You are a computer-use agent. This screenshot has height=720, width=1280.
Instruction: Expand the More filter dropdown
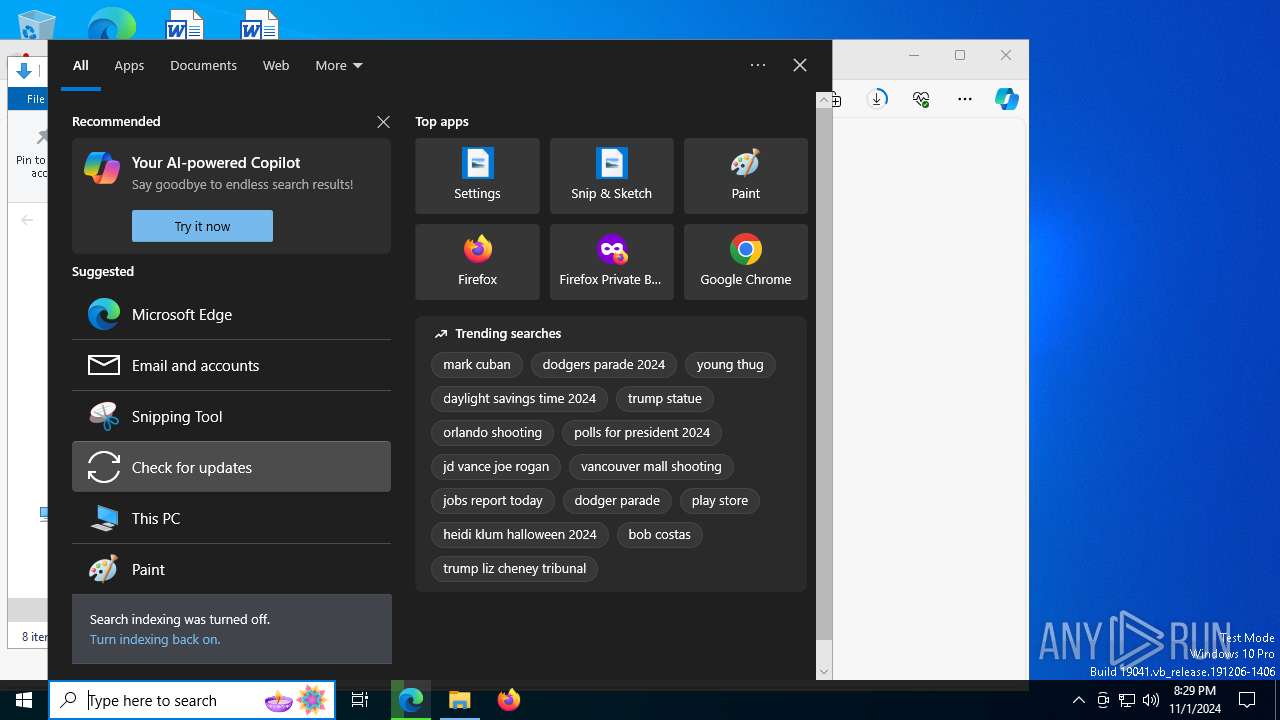(339, 65)
